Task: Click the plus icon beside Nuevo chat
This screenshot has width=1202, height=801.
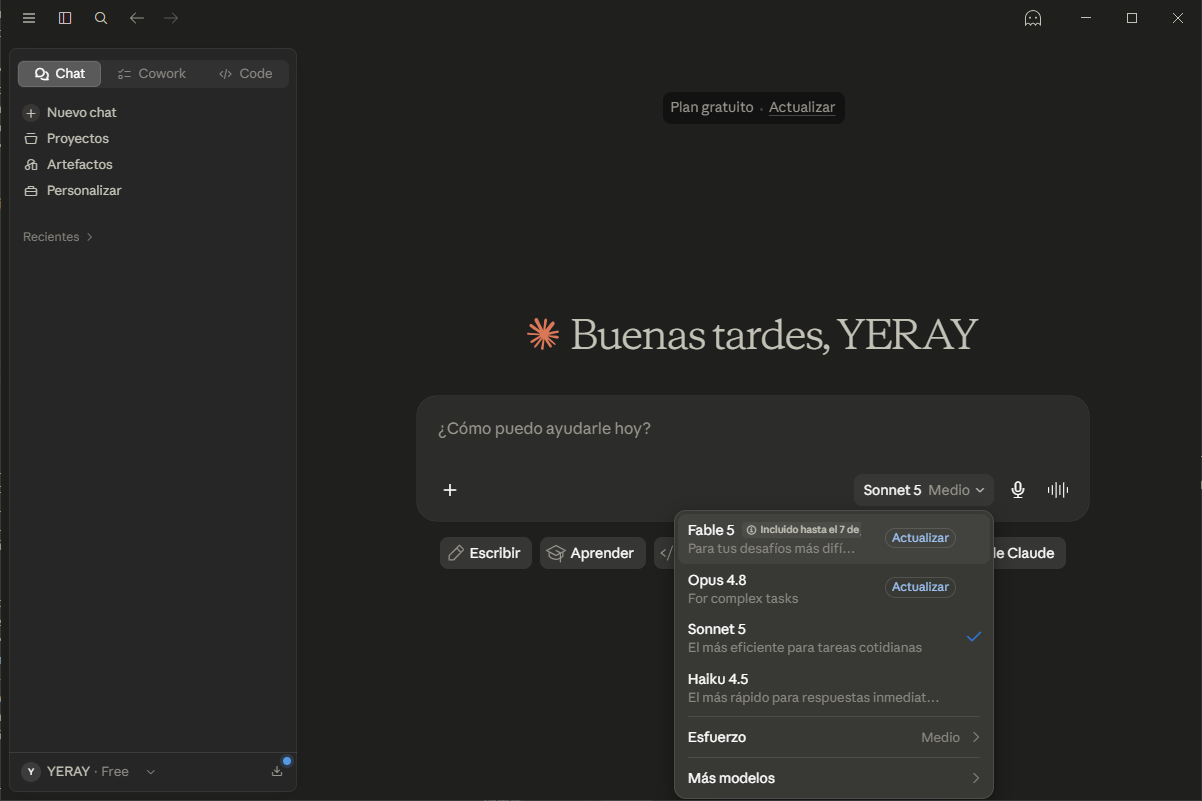Action: click(x=31, y=113)
